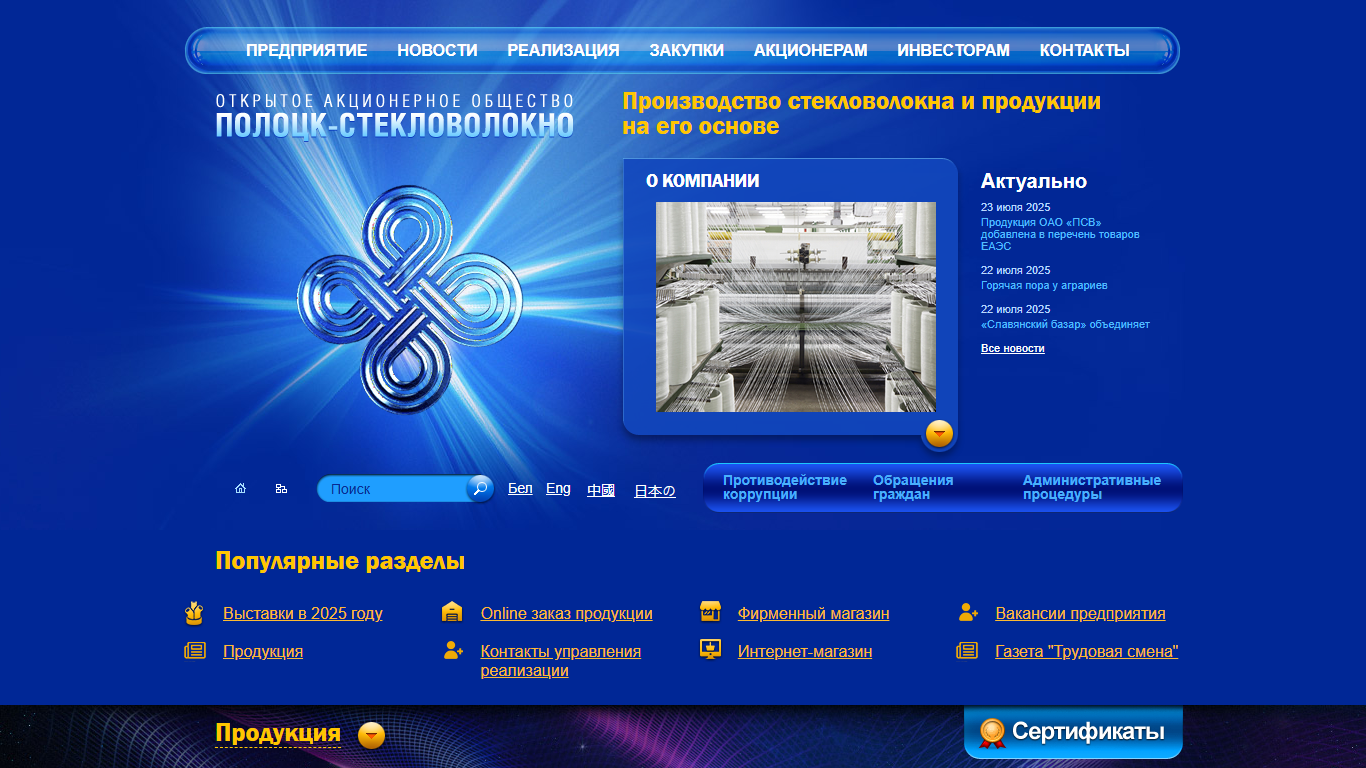1366x768 pixels.
Task: Click the medal icon on Сертификаты button
Action: (x=992, y=733)
